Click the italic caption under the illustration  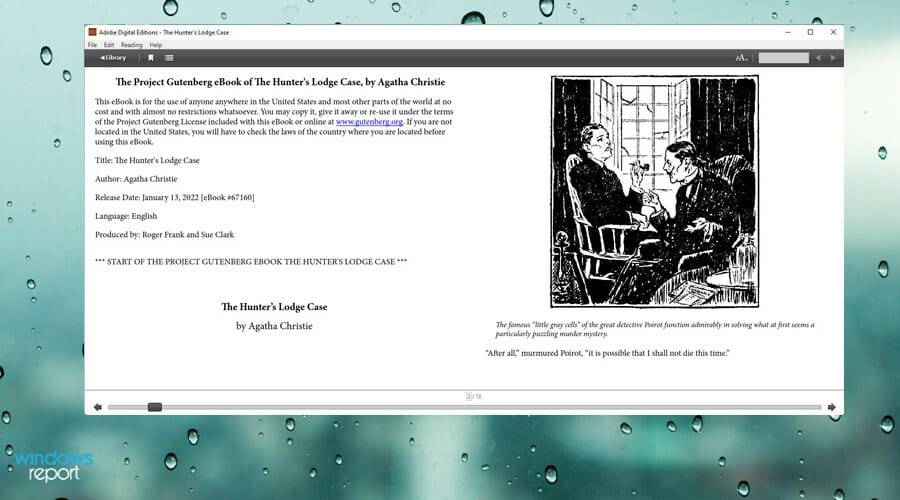point(655,329)
